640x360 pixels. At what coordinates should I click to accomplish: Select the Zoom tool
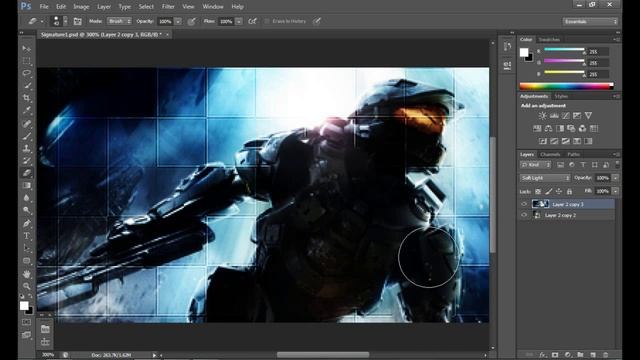tap(27, 286)
